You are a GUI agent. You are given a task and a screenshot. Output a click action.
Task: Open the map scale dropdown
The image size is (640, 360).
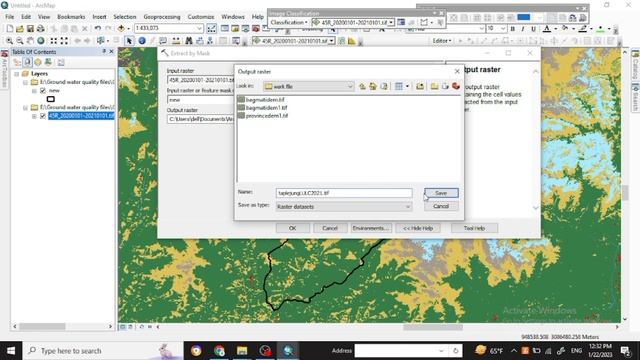coord(200,28)
